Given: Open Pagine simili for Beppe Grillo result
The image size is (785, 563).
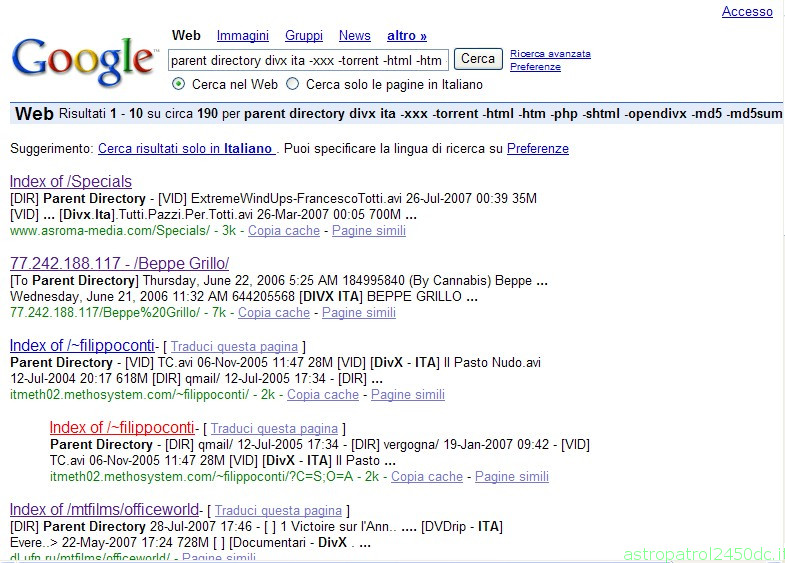Looking at the screenshot, I should (359, 312).
